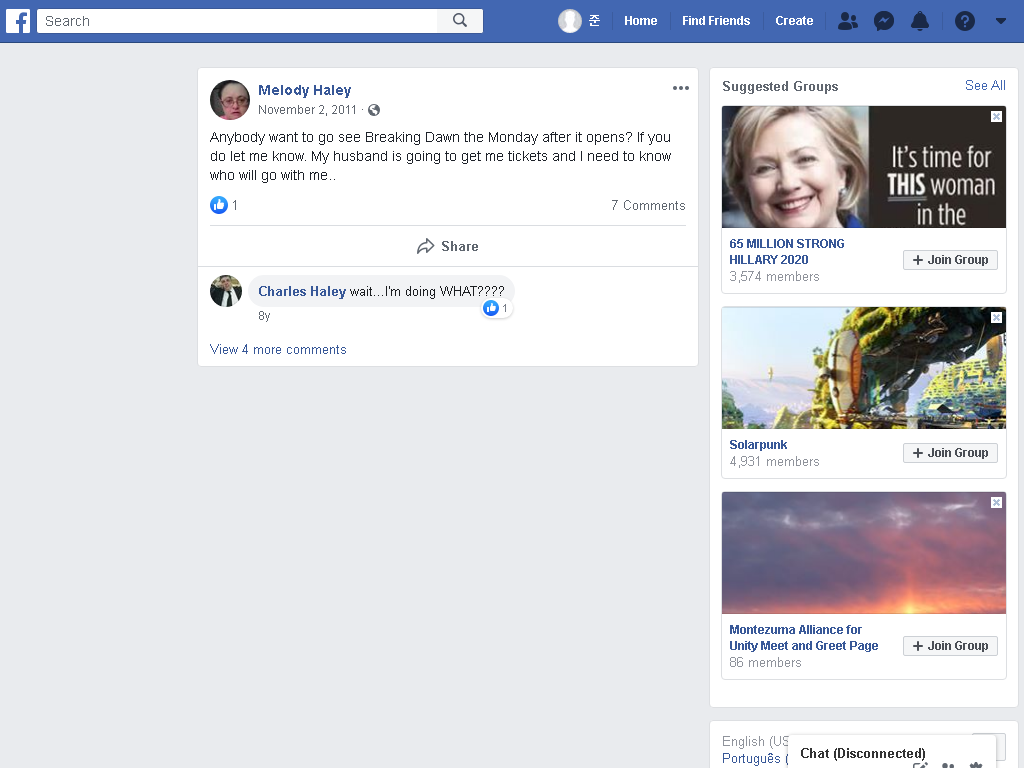Expand View 4 more comments

(278, 349)
